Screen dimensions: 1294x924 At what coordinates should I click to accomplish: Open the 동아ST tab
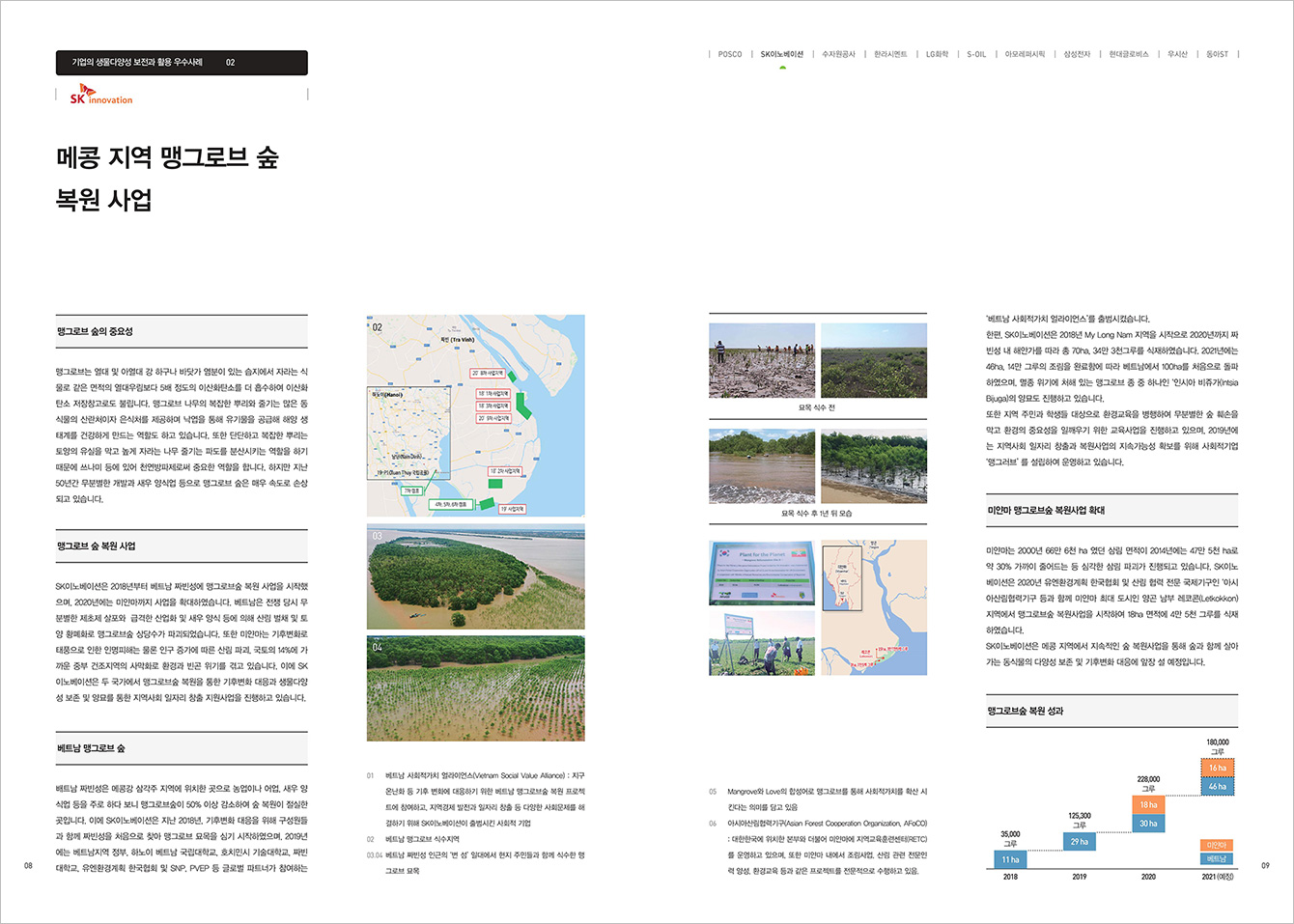coord(1217,55)
